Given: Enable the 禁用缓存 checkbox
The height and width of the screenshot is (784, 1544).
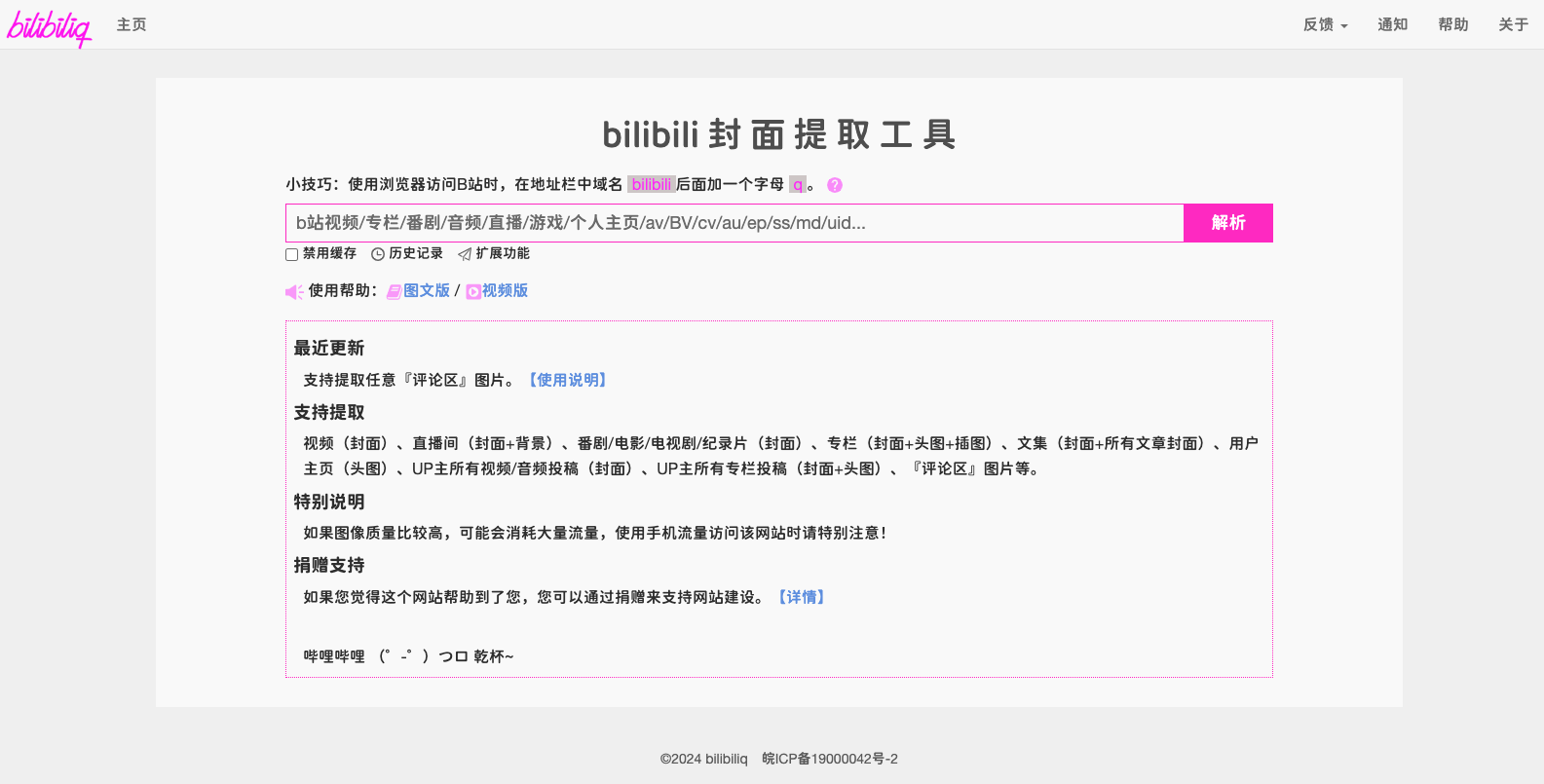Looking at the screenshot, I should (291, 254).
